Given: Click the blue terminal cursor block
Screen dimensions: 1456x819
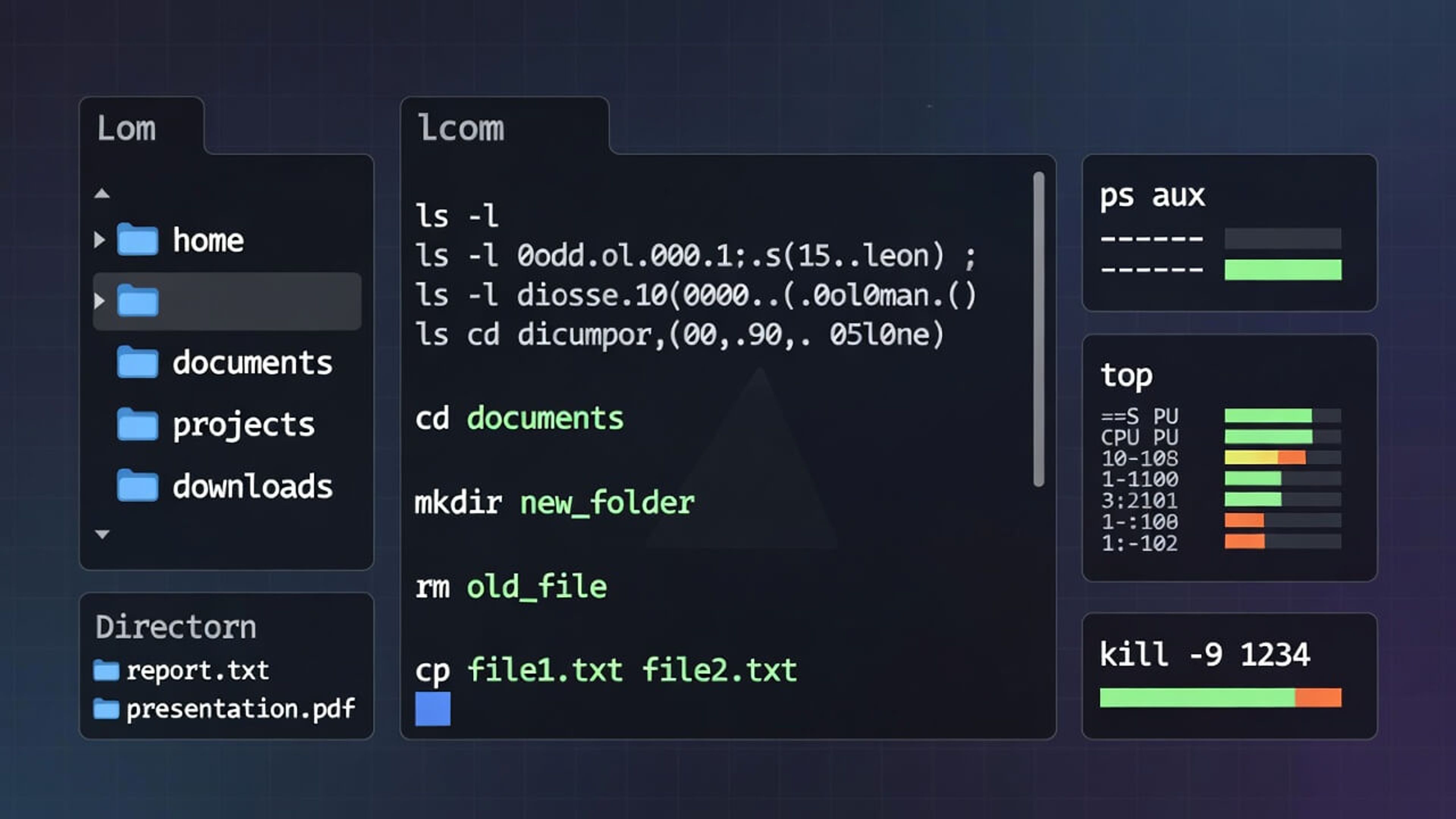Looking at the screenshot, I should click(433, 709).
